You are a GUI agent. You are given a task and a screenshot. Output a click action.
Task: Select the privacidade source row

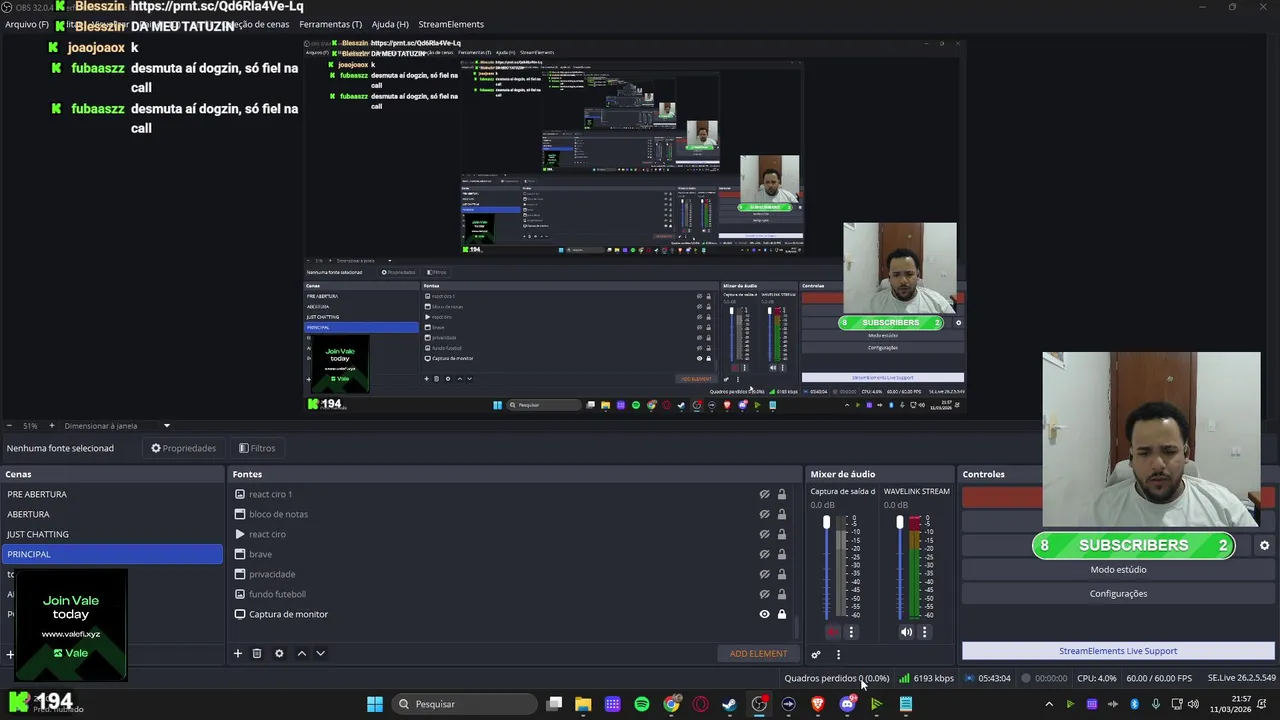[512, 574]
